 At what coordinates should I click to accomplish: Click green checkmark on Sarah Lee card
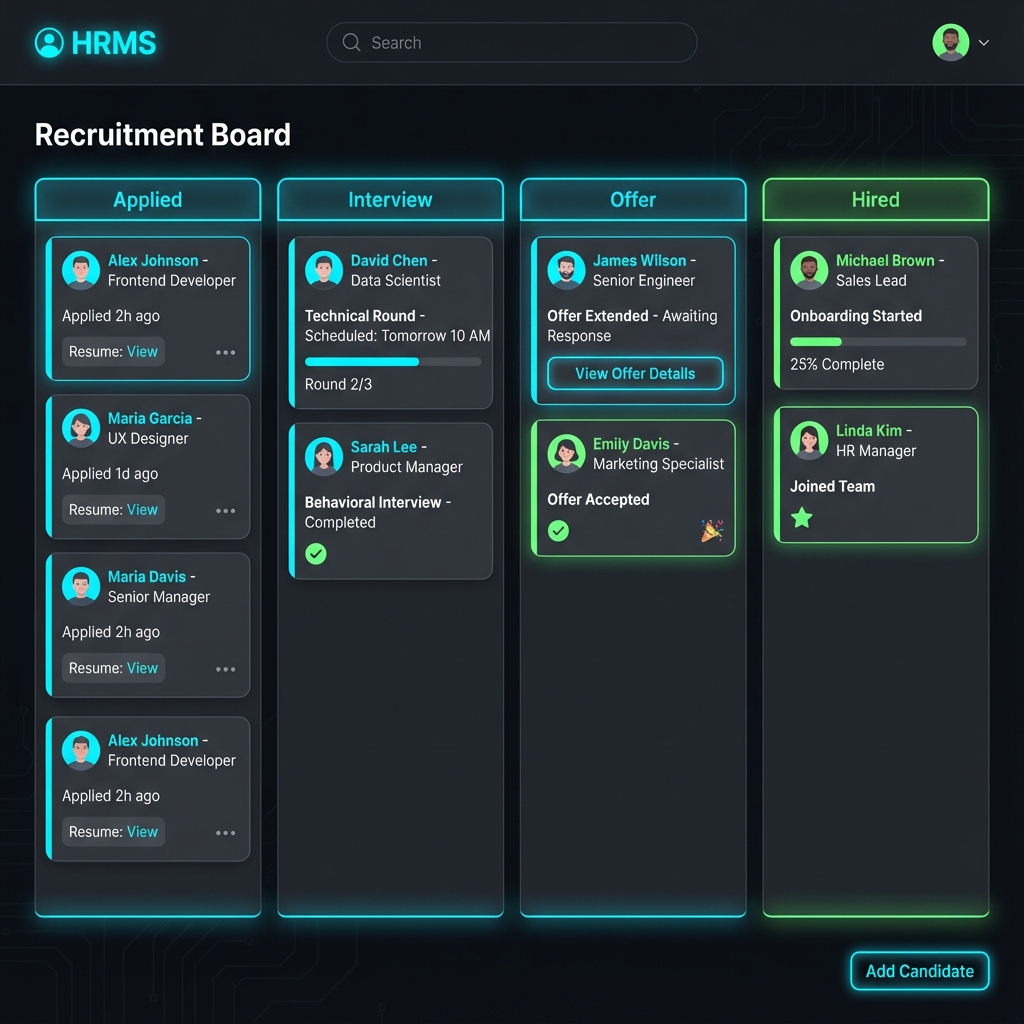point(316,553)
